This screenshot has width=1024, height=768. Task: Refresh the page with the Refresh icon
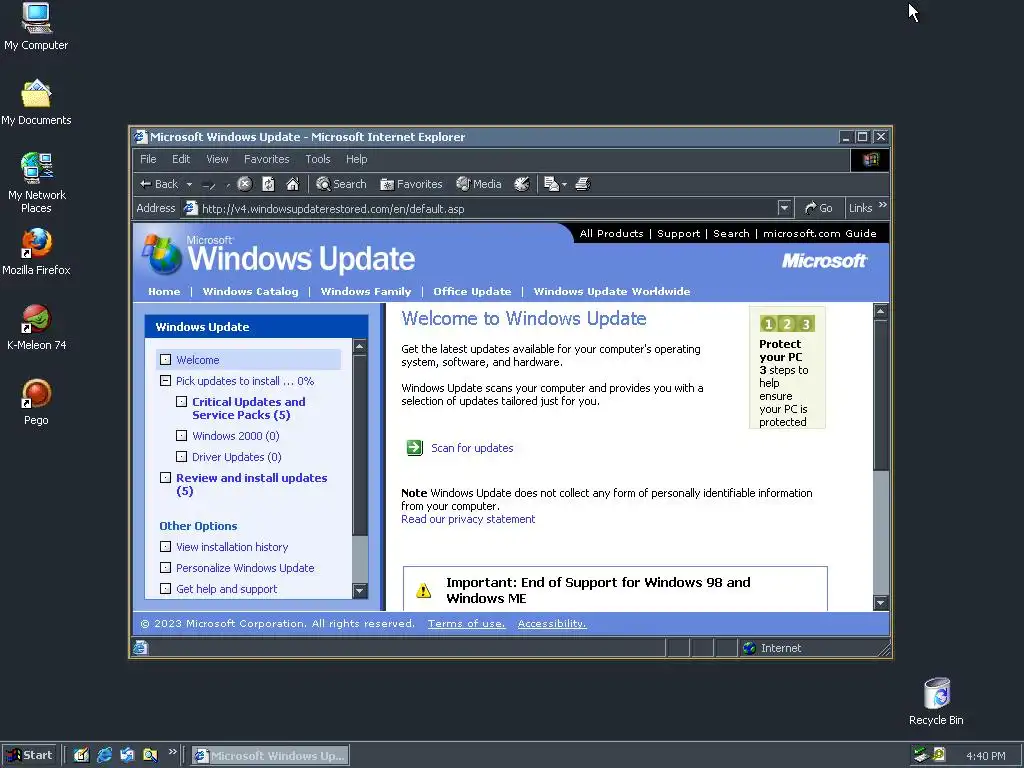point(268,184)
